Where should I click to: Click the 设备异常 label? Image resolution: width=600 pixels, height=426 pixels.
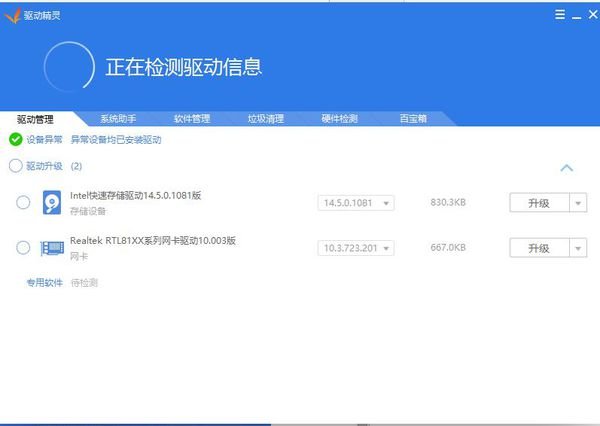pyautogui.click(x=44, y=139)
